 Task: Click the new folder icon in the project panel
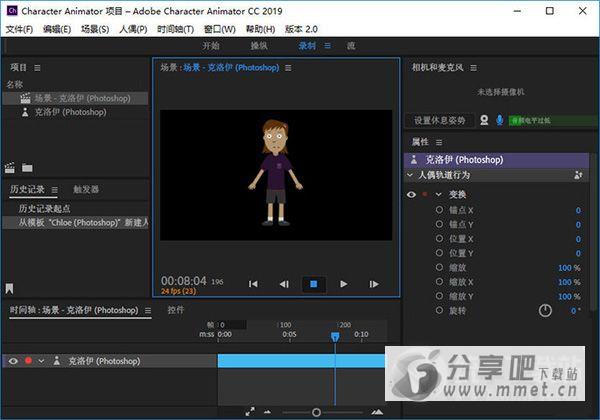pyautogui.click(x=27, y=168)
